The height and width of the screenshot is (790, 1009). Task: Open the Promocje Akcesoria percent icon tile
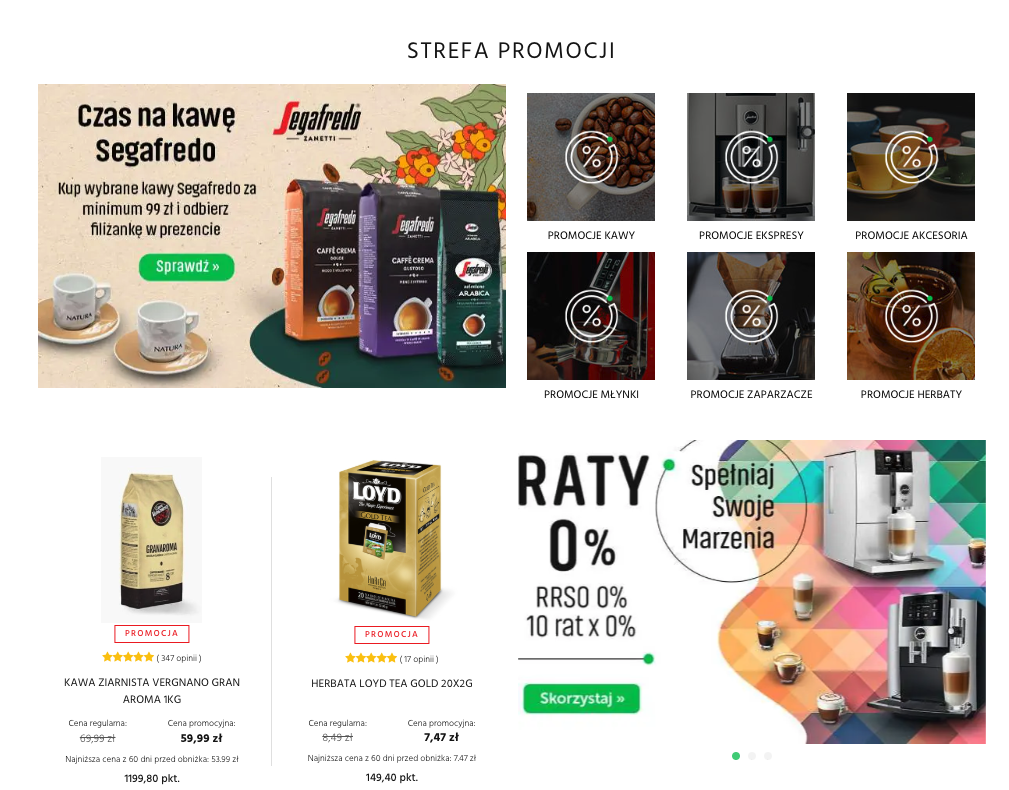coord(911,157)
